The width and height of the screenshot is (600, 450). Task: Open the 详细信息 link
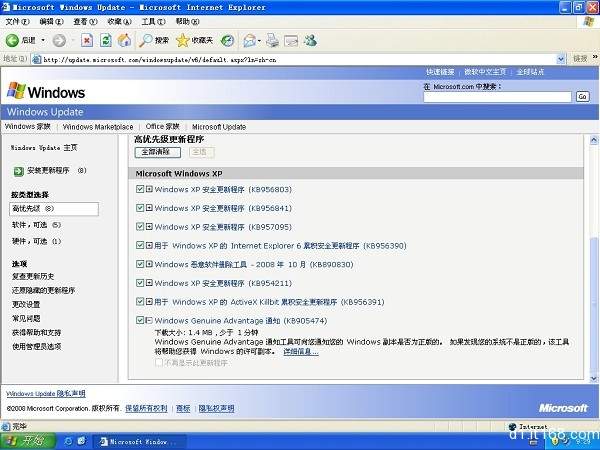click(x=301, y=351)
